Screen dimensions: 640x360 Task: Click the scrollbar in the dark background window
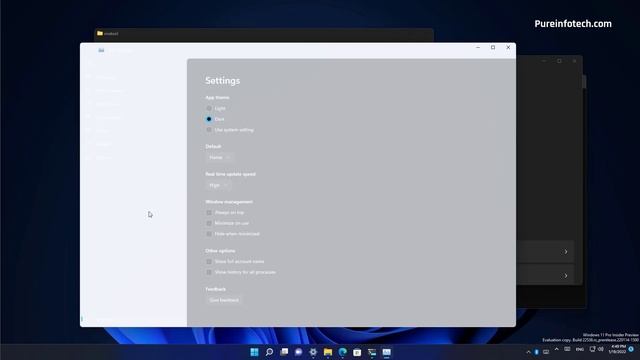584,81
